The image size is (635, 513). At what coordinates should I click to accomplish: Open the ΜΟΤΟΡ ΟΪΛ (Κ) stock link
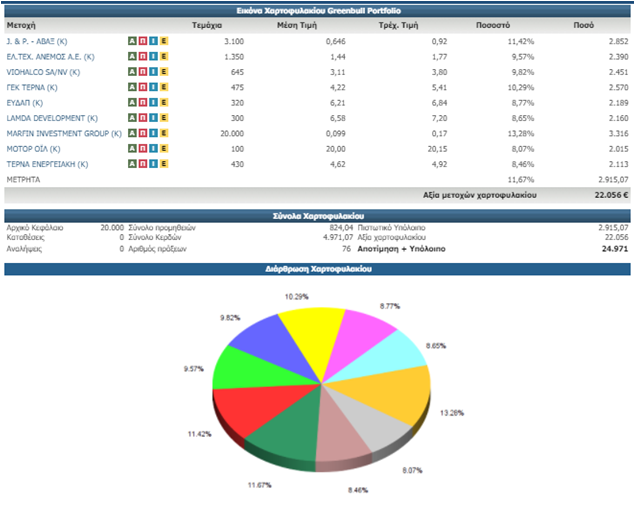(x=33, y=149)
